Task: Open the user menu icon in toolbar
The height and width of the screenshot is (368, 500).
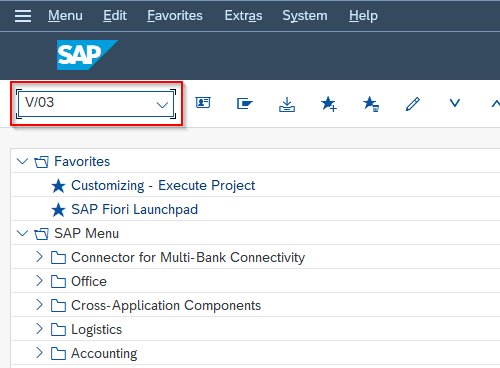Action: tap(203, 103)
